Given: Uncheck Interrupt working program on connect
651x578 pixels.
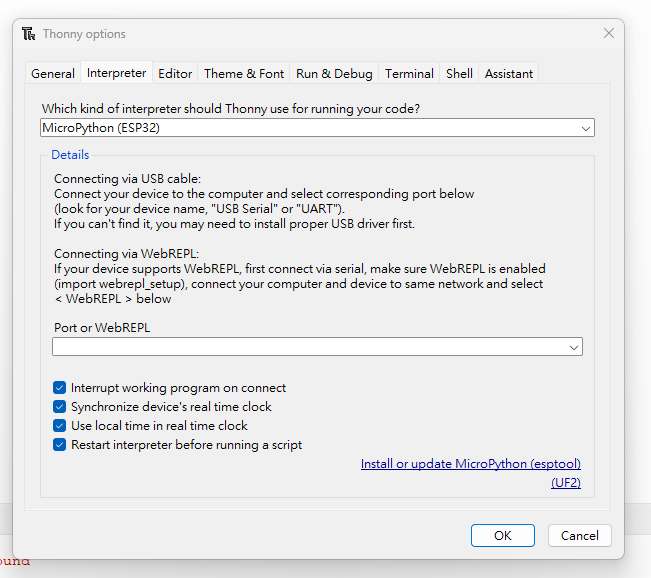Looking at the screenshot, I should (59, 387).
